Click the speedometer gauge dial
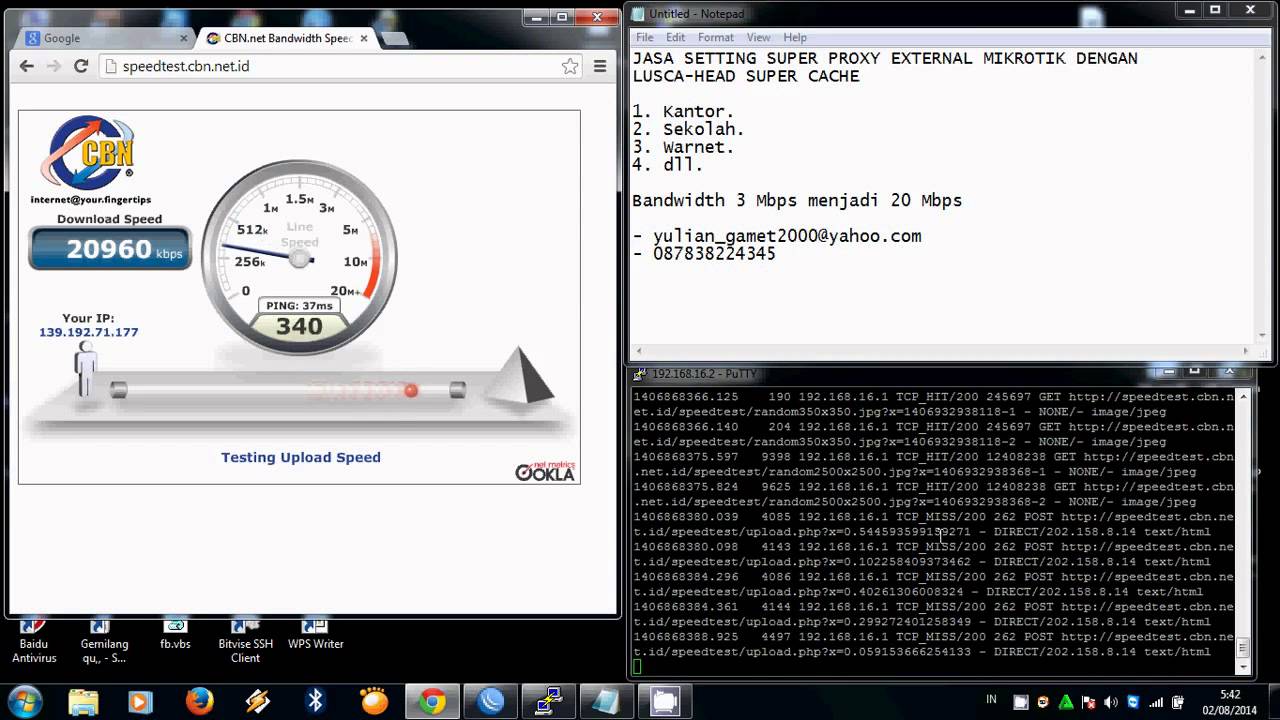 [x=299, y=258]
